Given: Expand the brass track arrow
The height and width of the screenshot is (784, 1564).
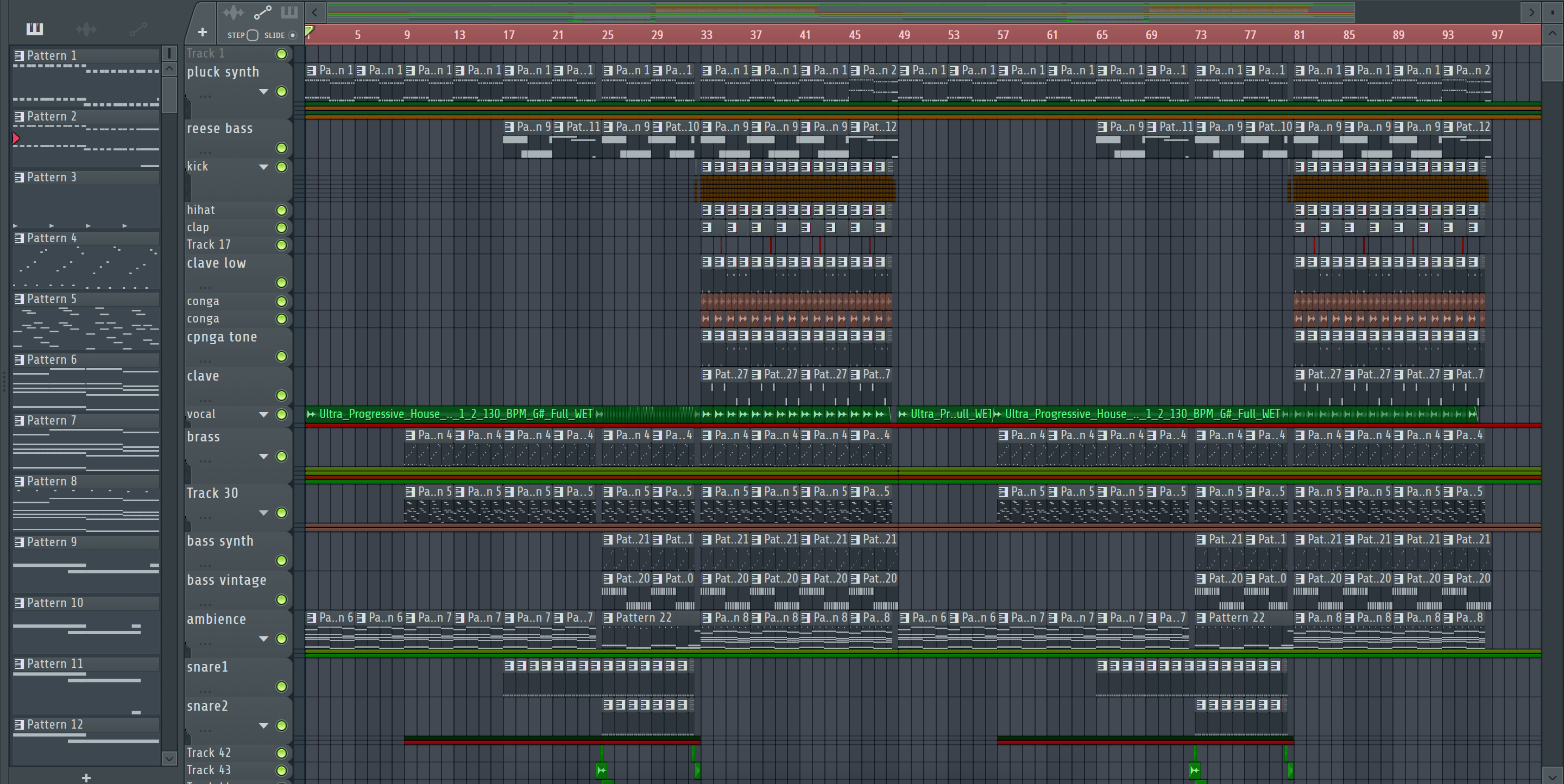Looking at the screenshot, I should [263, 456].
